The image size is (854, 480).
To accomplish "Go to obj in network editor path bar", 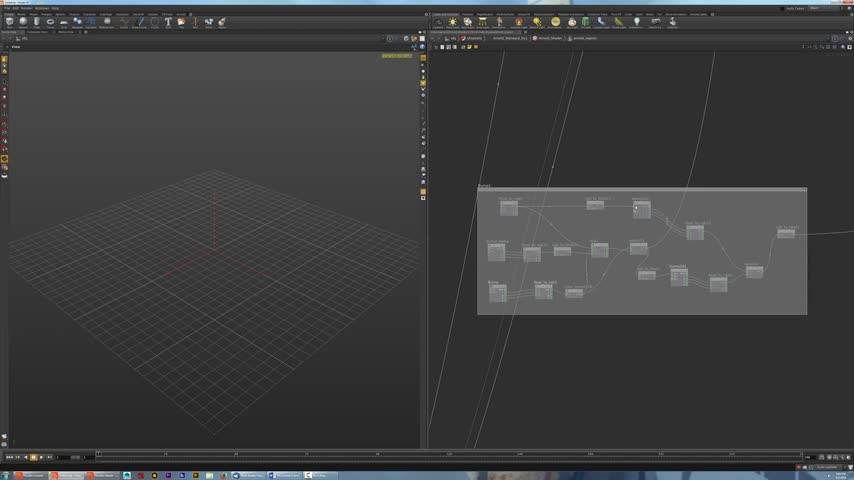I will pos(450,39).
